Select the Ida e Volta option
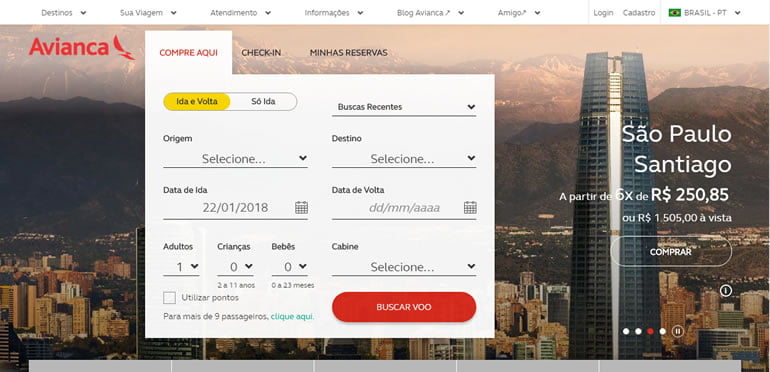Screen dimensions: 770x372 pyautogui.click(x=197, y=102)
